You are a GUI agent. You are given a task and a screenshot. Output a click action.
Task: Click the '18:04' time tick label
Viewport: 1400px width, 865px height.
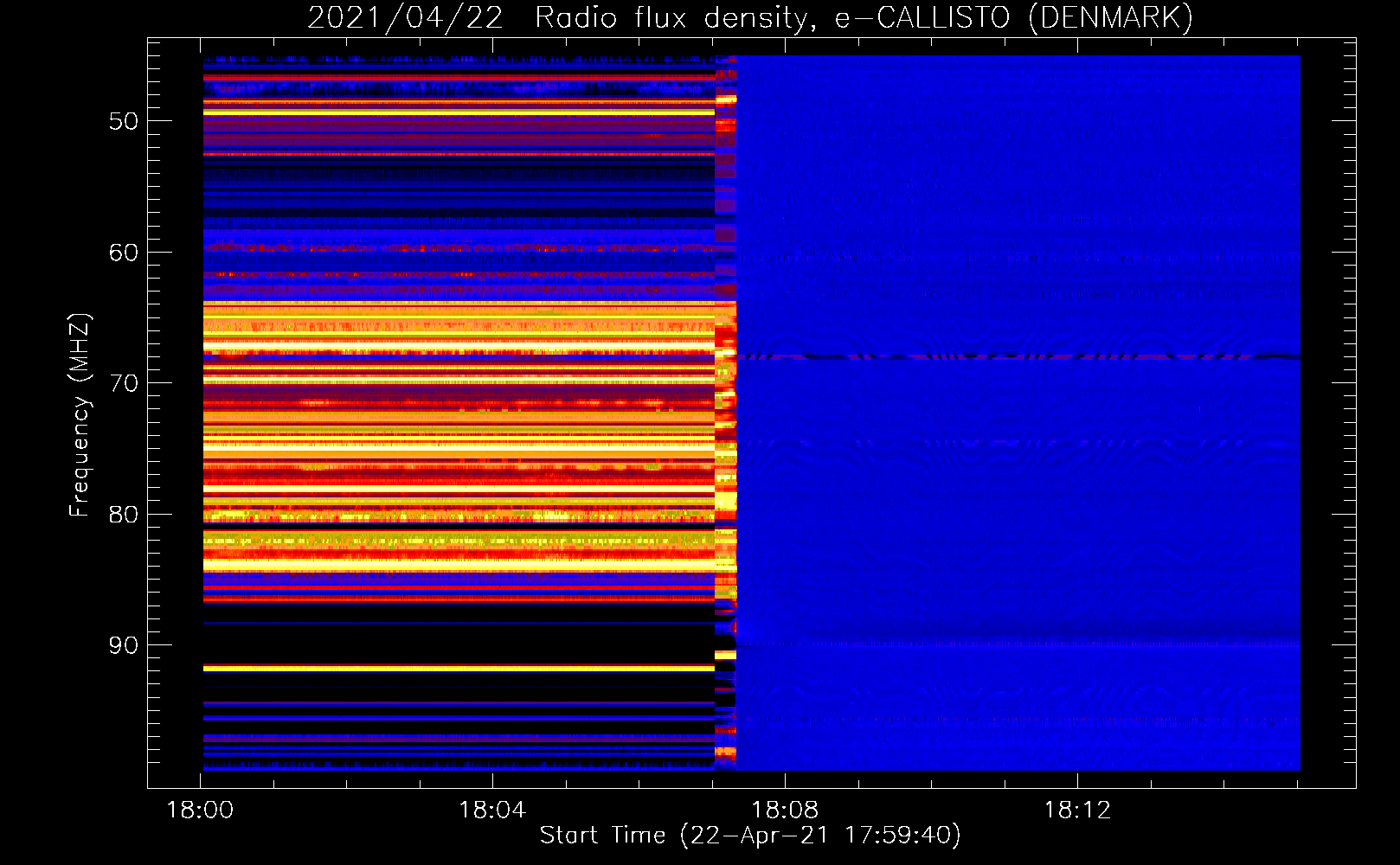492,811
